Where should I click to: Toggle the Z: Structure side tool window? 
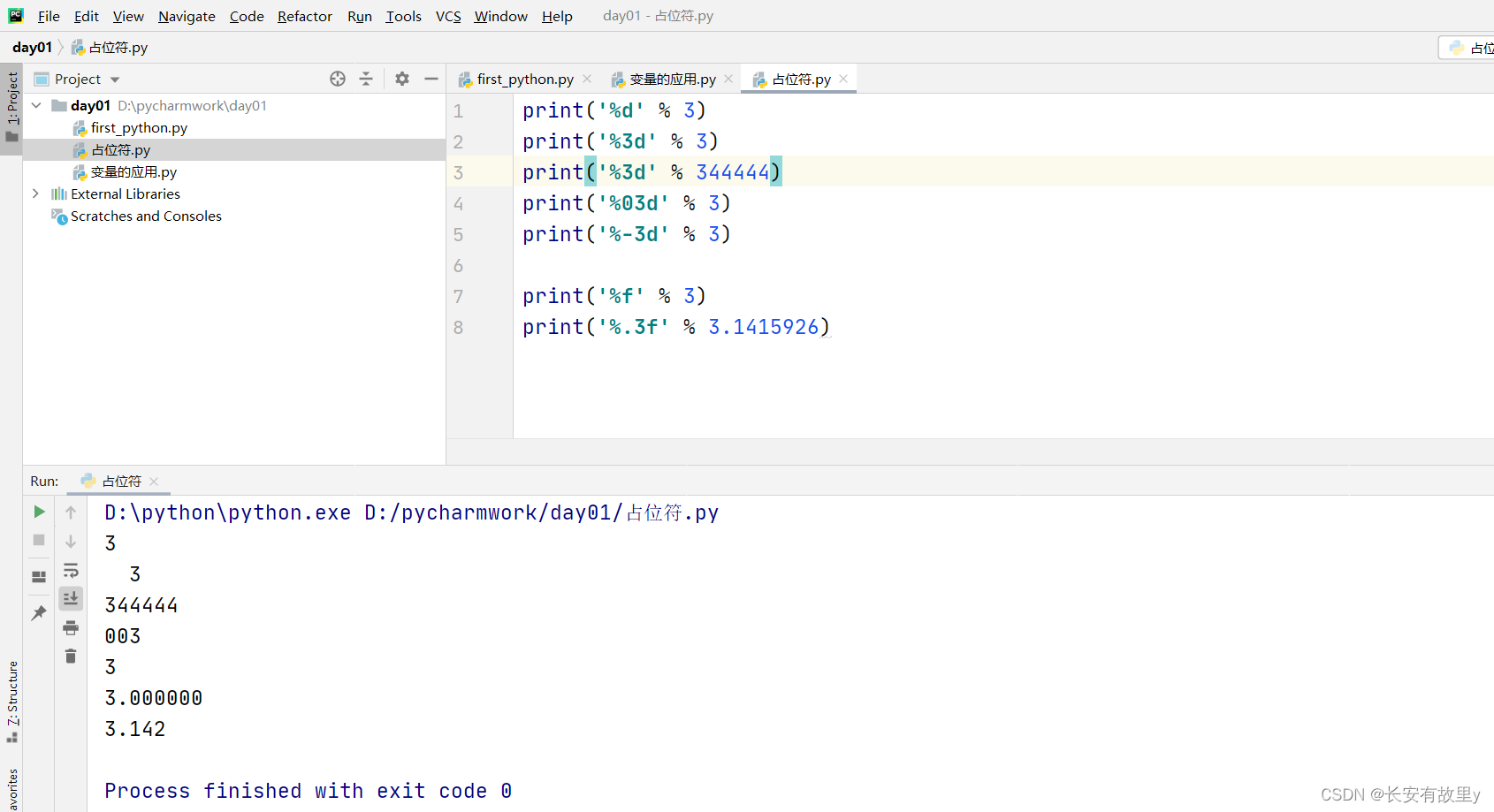(11, 702)
